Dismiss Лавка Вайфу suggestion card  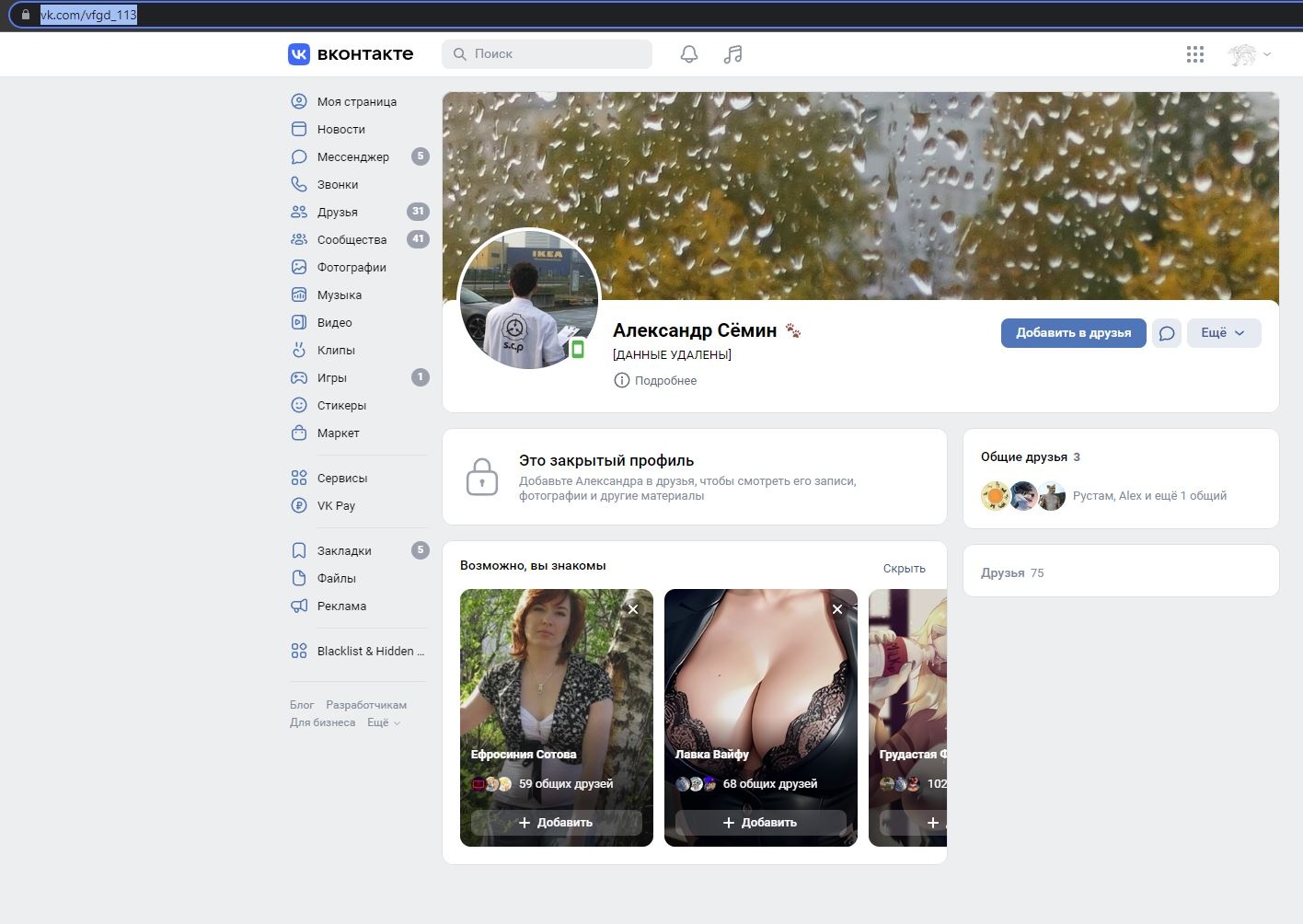click(x=837, y=609)
